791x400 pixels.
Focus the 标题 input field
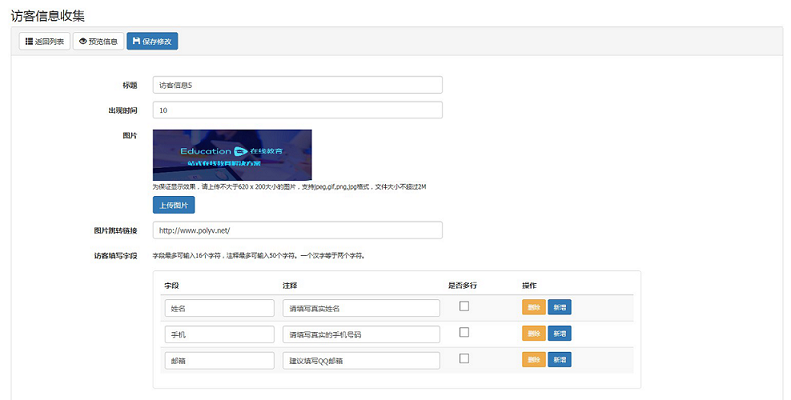click(297, 85)
